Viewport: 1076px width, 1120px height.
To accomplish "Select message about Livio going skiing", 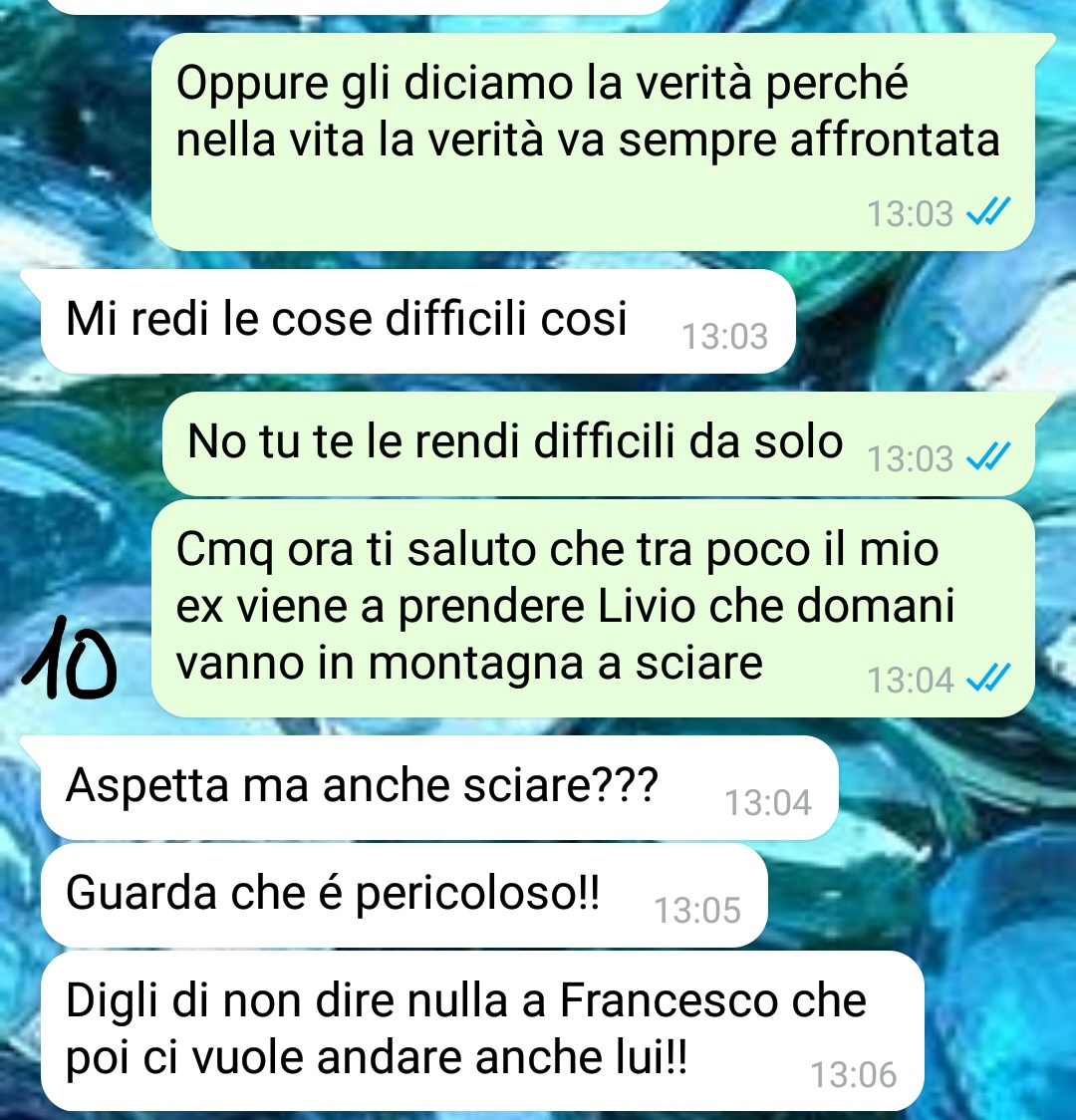I will click(593, 609).
